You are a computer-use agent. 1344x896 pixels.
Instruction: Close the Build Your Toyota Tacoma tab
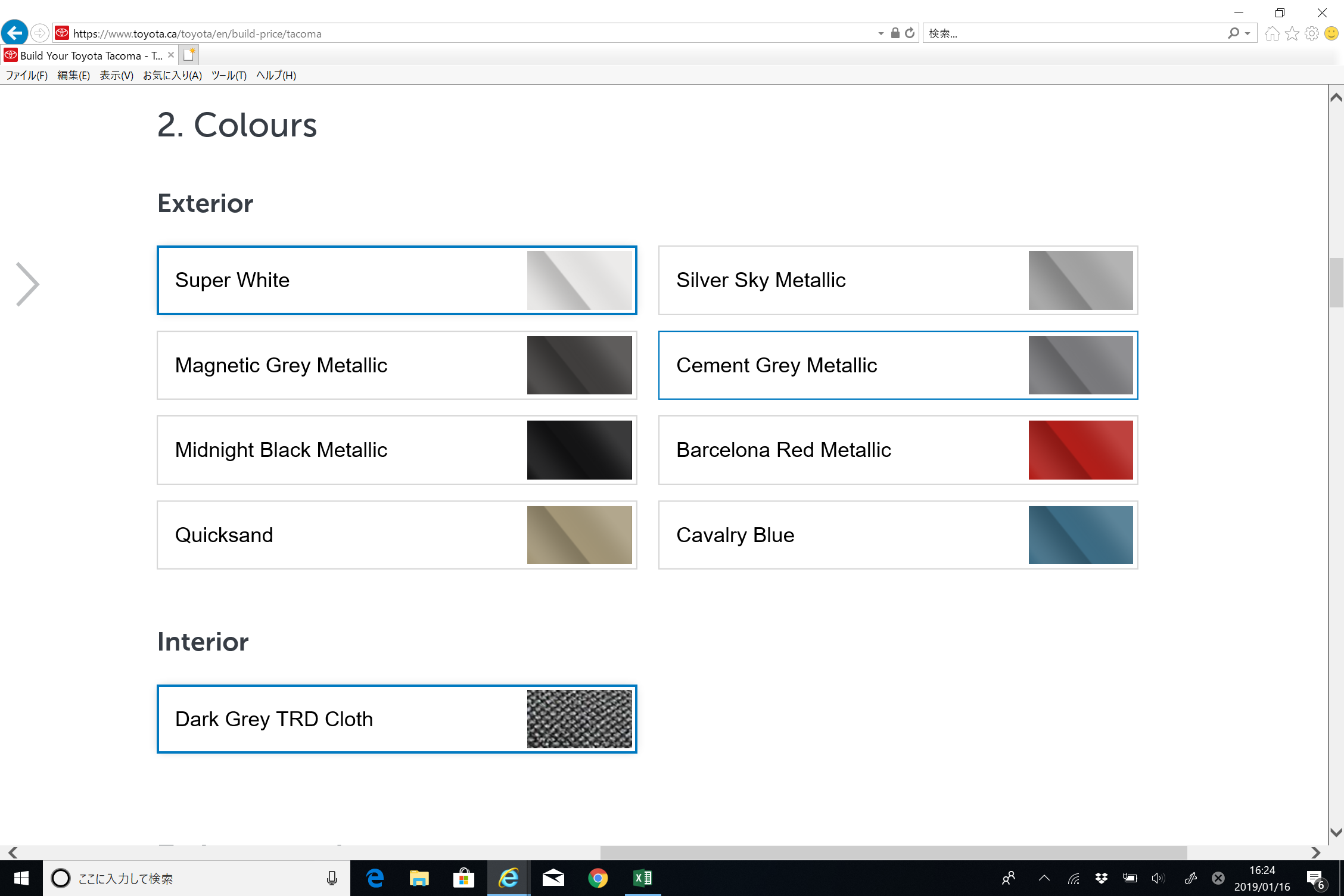[171, 55]
